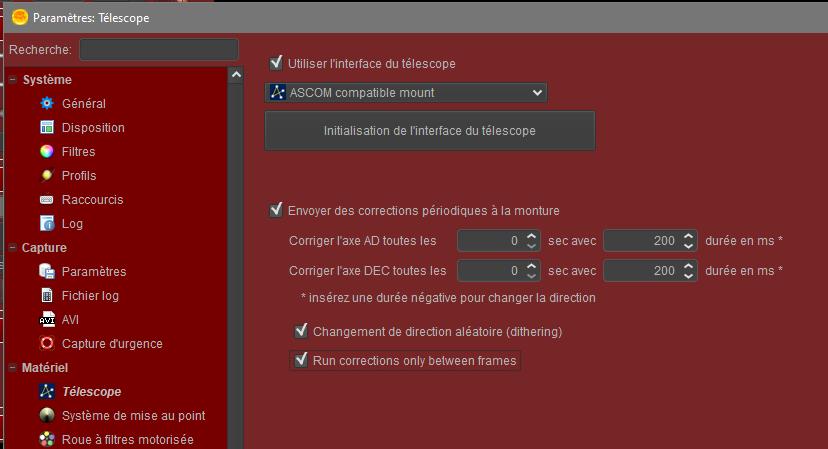Click the Disposition layout icon
The height and width of the screenshot is (449, 828).
pos(47,127)
